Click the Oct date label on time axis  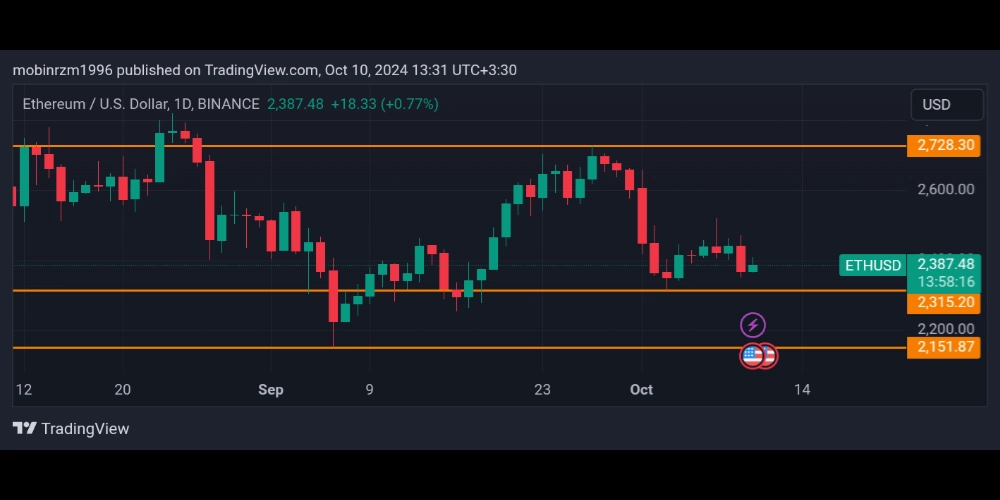pyautogui.click(x=641, y=390)
